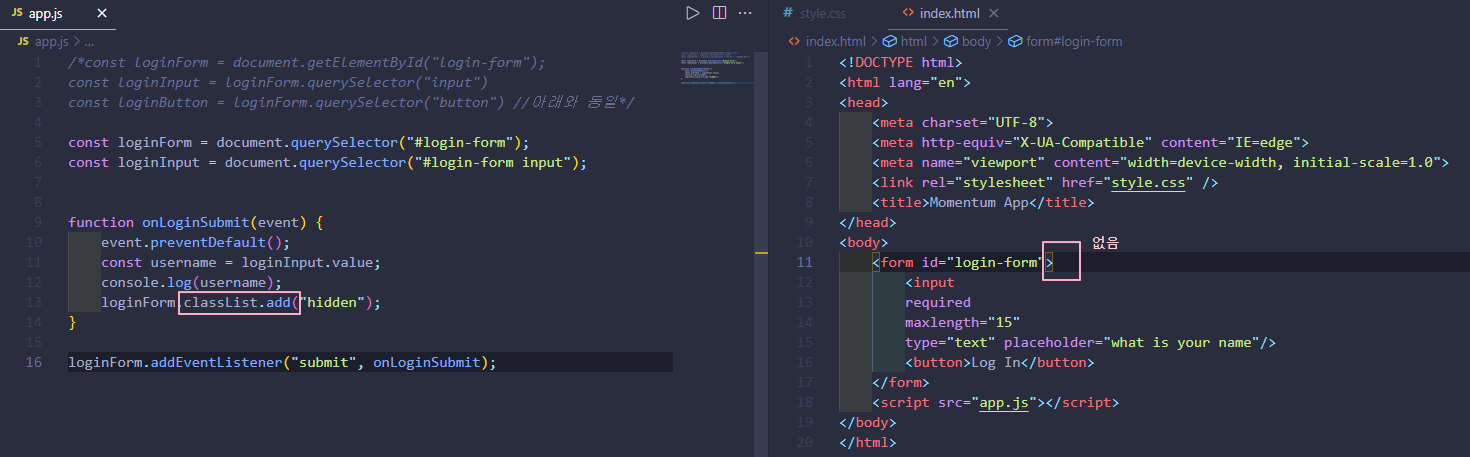This screenshot has width=1470, height=457.
Task: Click 'const username = loginInput.value;' line
Action: [241, 262]
